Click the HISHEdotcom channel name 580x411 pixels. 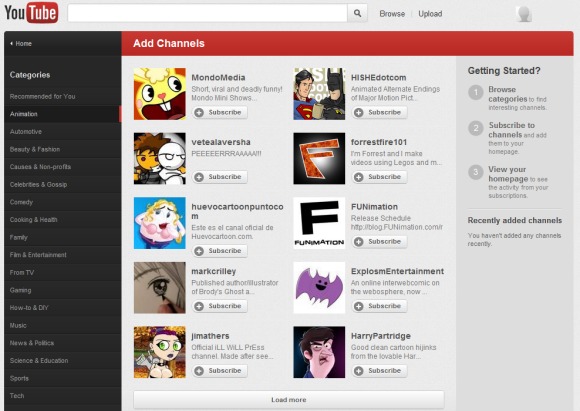[378, 78]
